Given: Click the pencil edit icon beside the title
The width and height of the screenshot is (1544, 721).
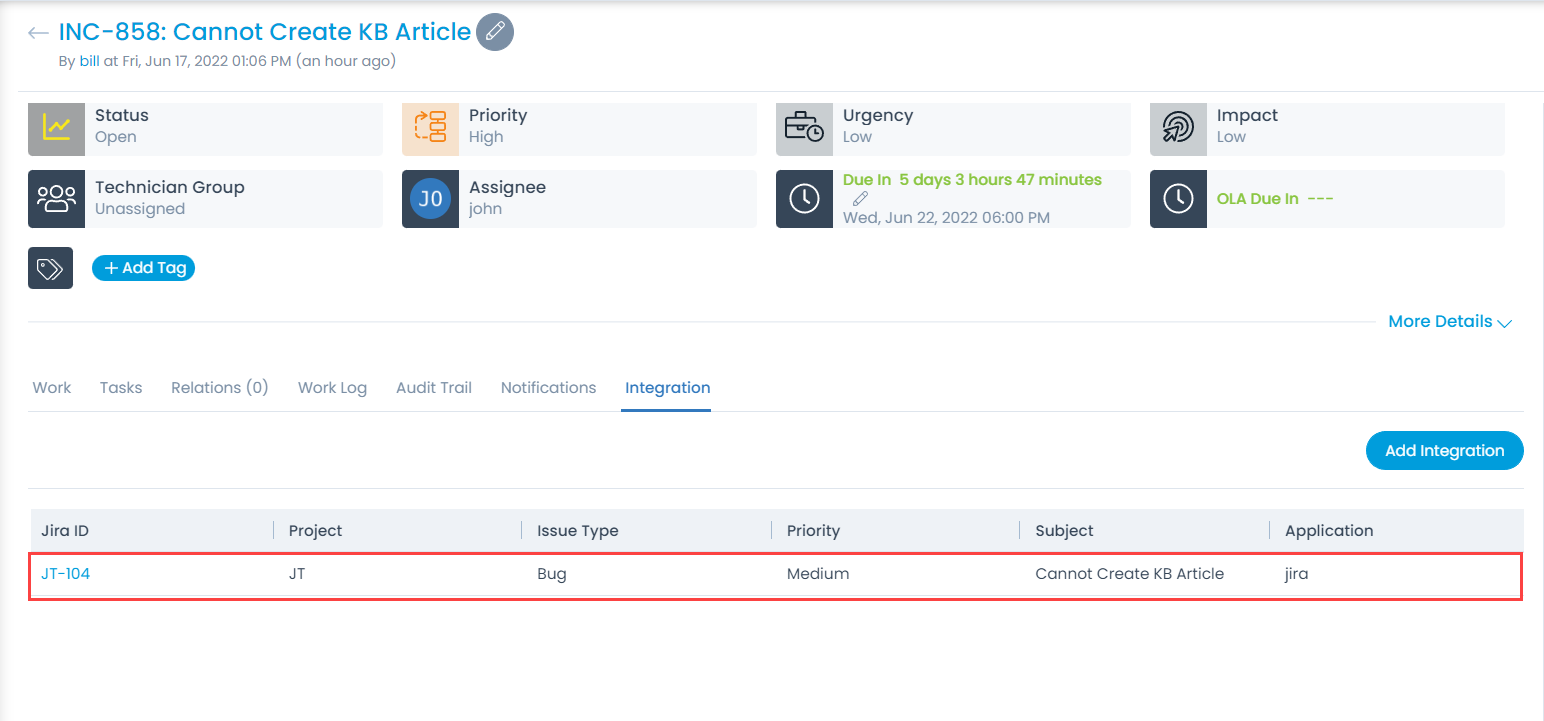Looking at the screenshot, I should coord(494,32).
